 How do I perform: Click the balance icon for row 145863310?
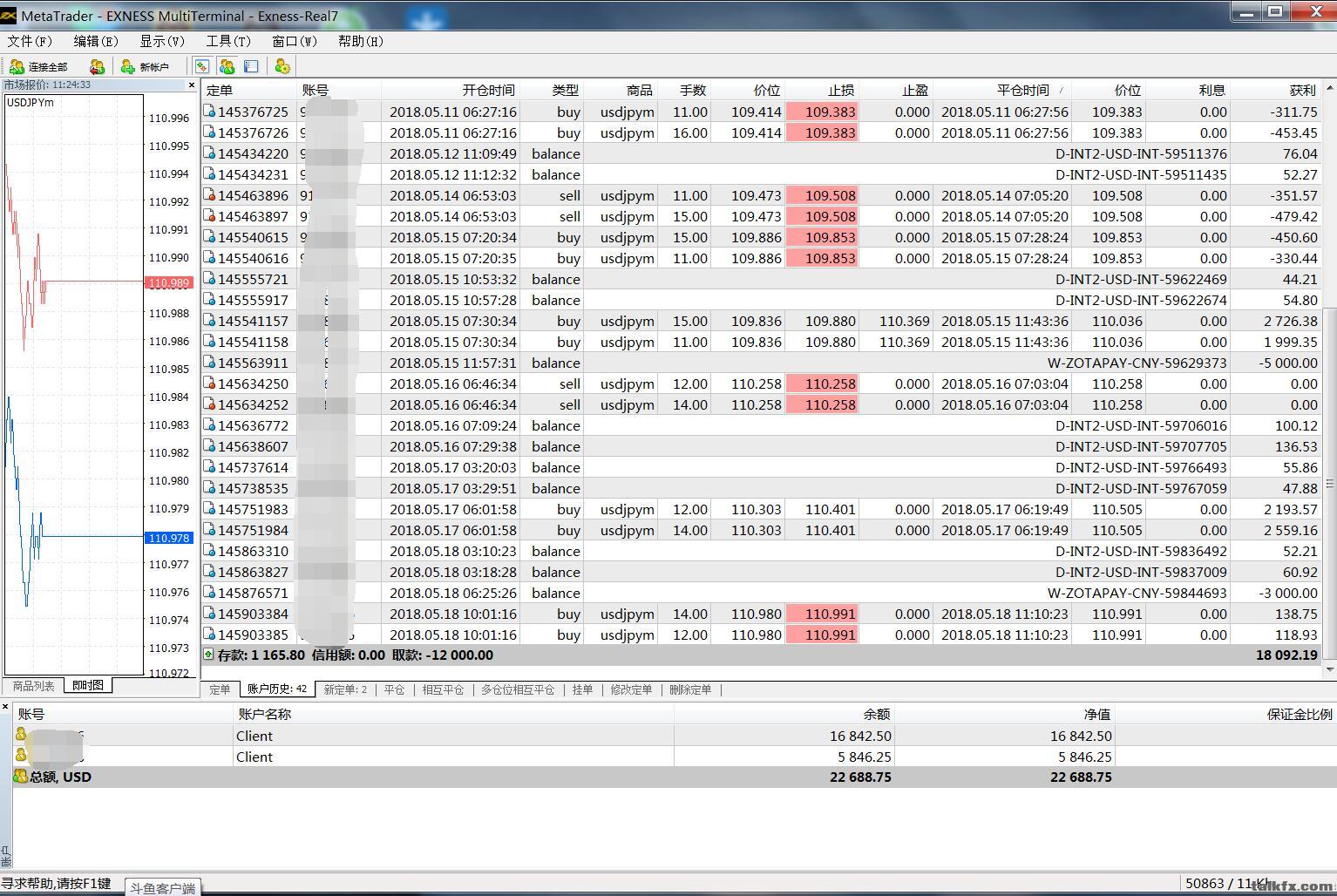209,551
